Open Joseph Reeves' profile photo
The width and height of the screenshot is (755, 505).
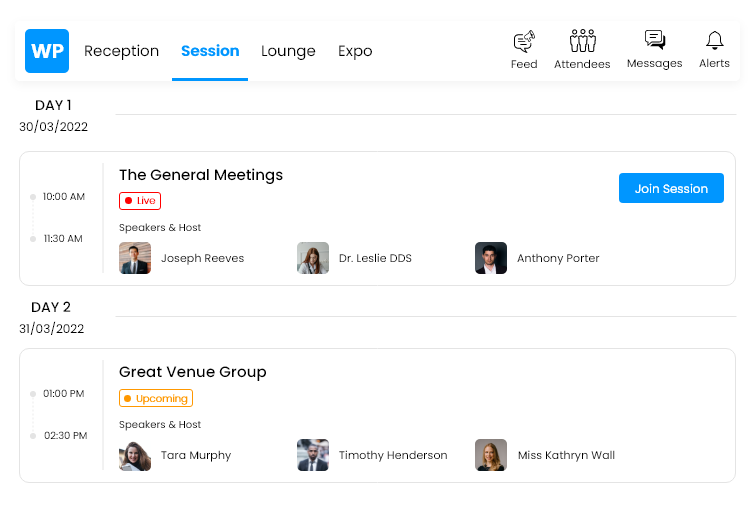pyautogui.click(x=135, y=258)
